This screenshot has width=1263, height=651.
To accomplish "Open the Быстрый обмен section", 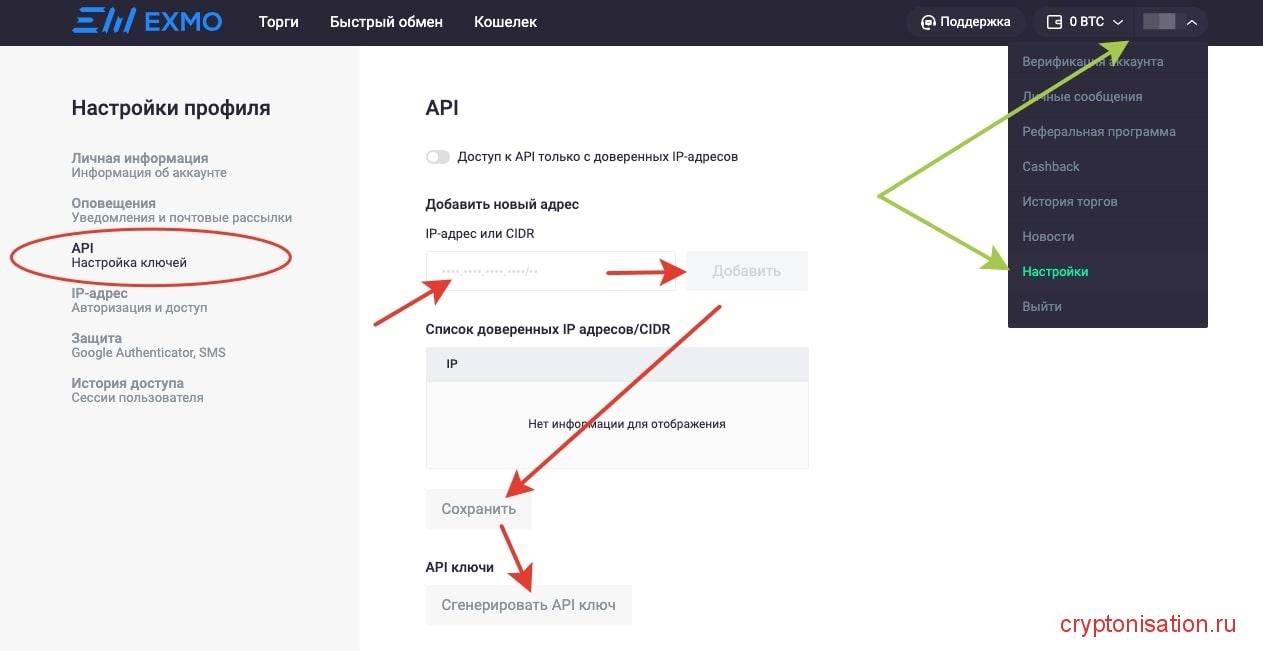I will coord(386,21).
